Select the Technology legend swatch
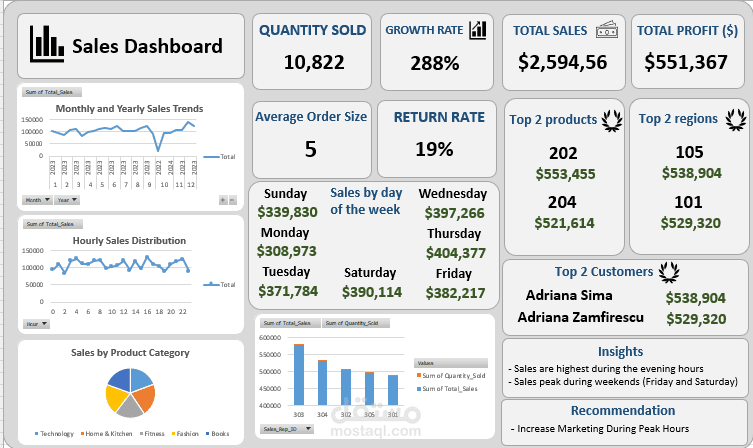This screenshot has width=753, height=448. coord(36,434)
